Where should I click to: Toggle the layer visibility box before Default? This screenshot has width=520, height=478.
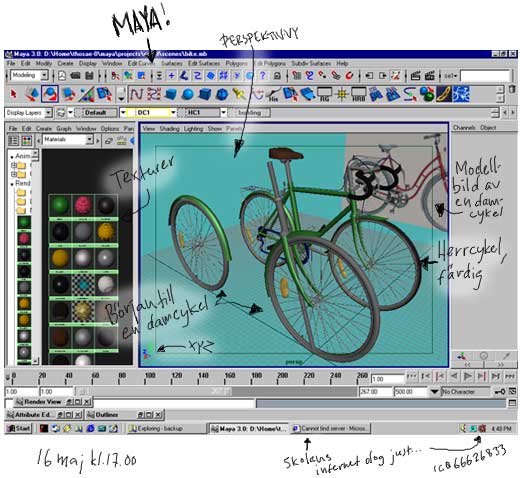tap(79, 113)
